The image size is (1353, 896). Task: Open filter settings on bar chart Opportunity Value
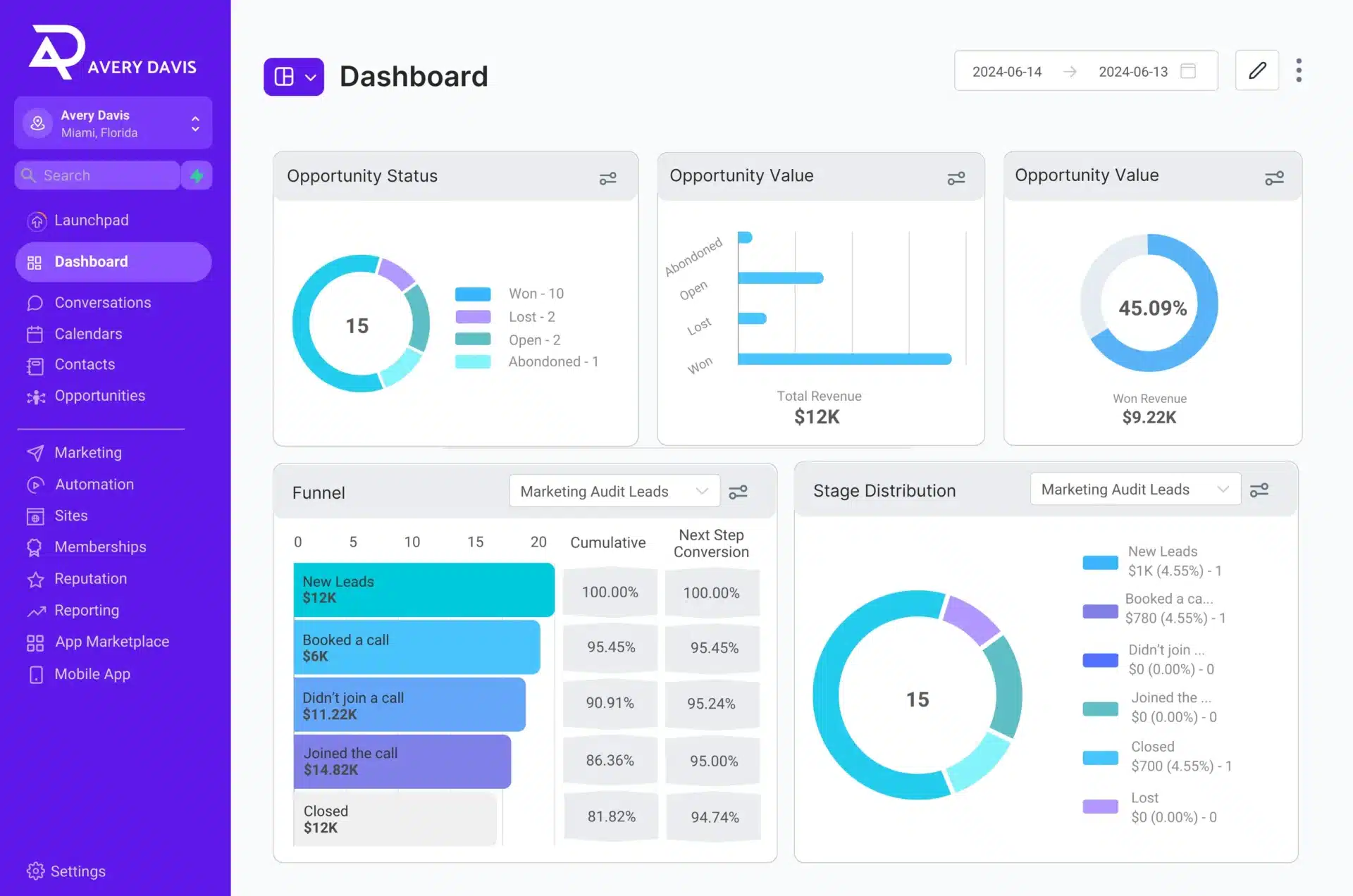click(956, 179)
